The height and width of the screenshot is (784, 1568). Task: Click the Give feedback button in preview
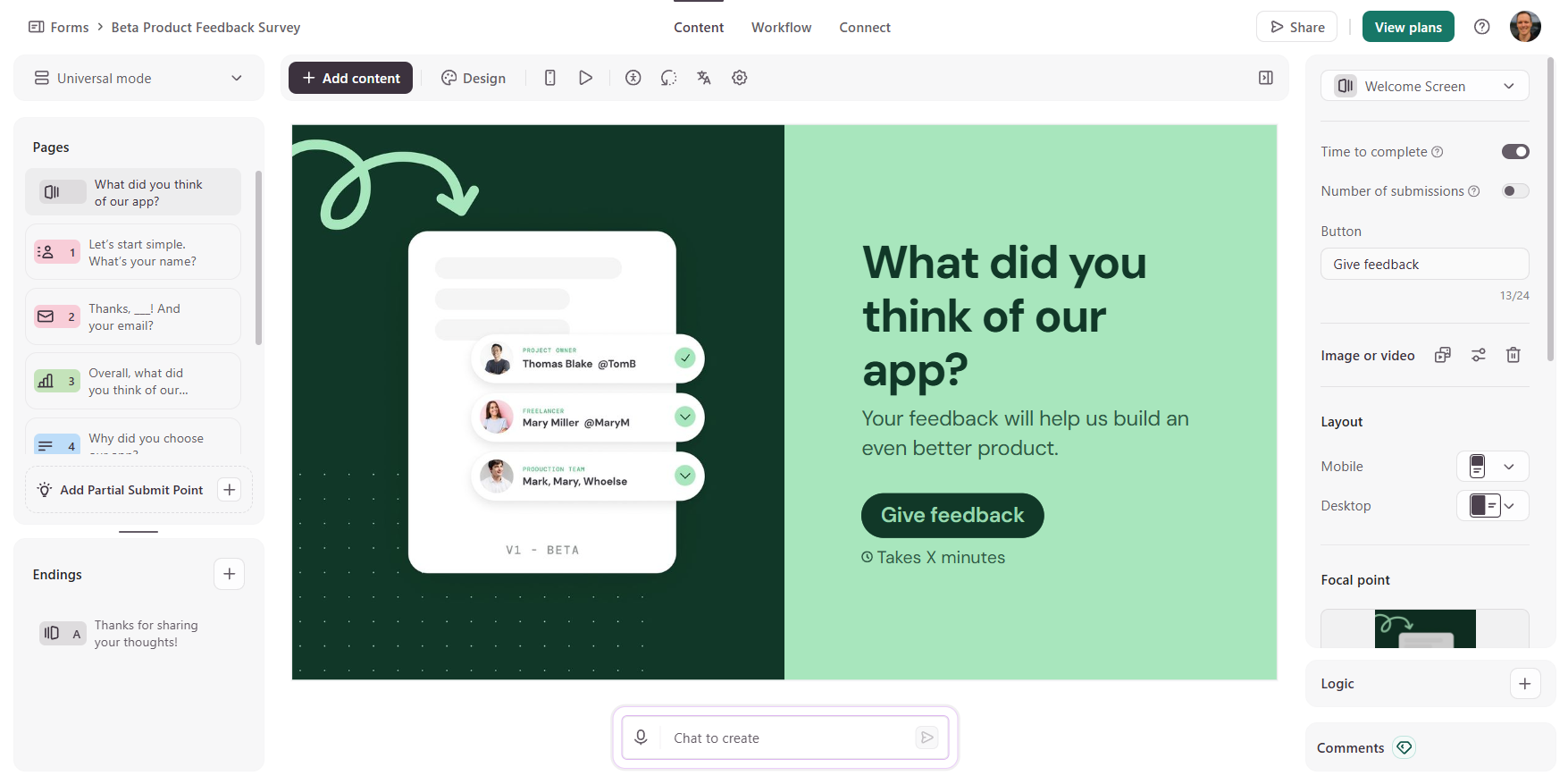[x=952, y=515]
